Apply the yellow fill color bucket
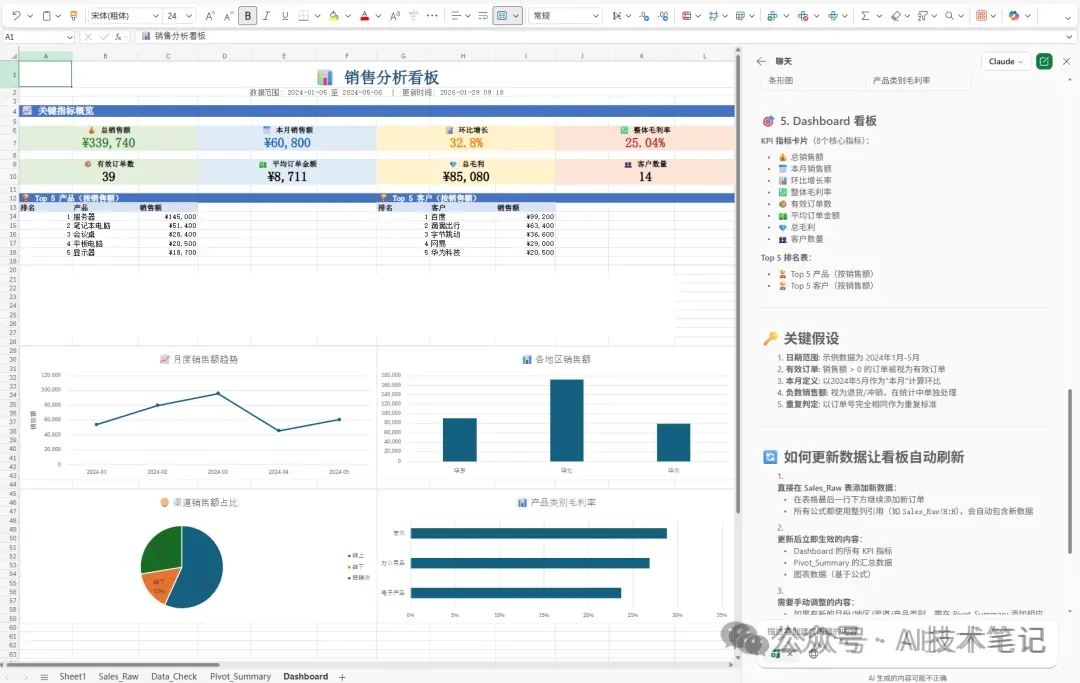1080x683 pixels. pyautogui.click(x=334, y=15)
